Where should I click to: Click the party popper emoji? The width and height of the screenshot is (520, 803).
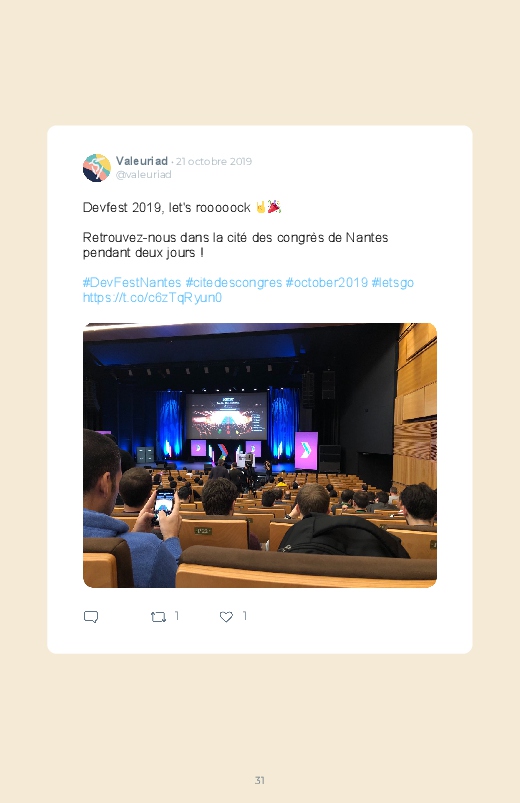point(274,207)
